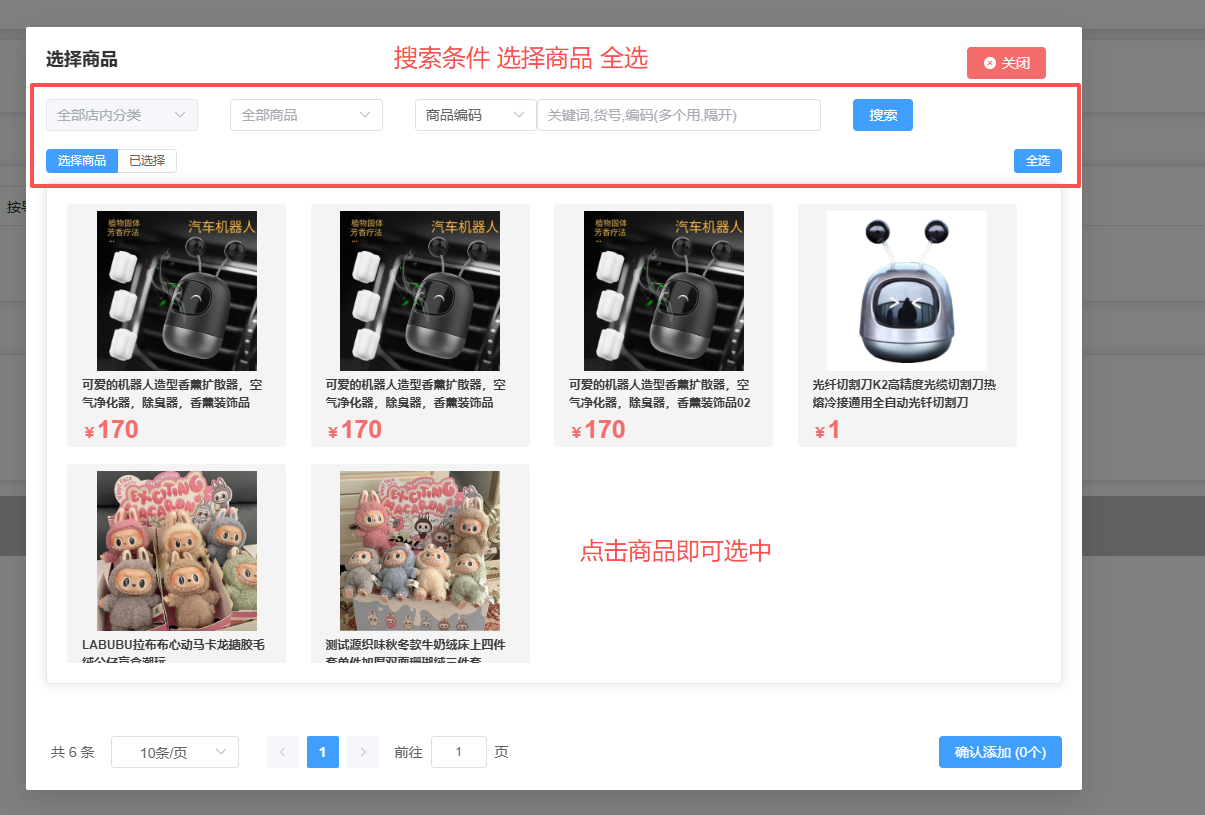Click the previous page arrow
Screen dimensions: 1205x815
(x=283, y=752)
